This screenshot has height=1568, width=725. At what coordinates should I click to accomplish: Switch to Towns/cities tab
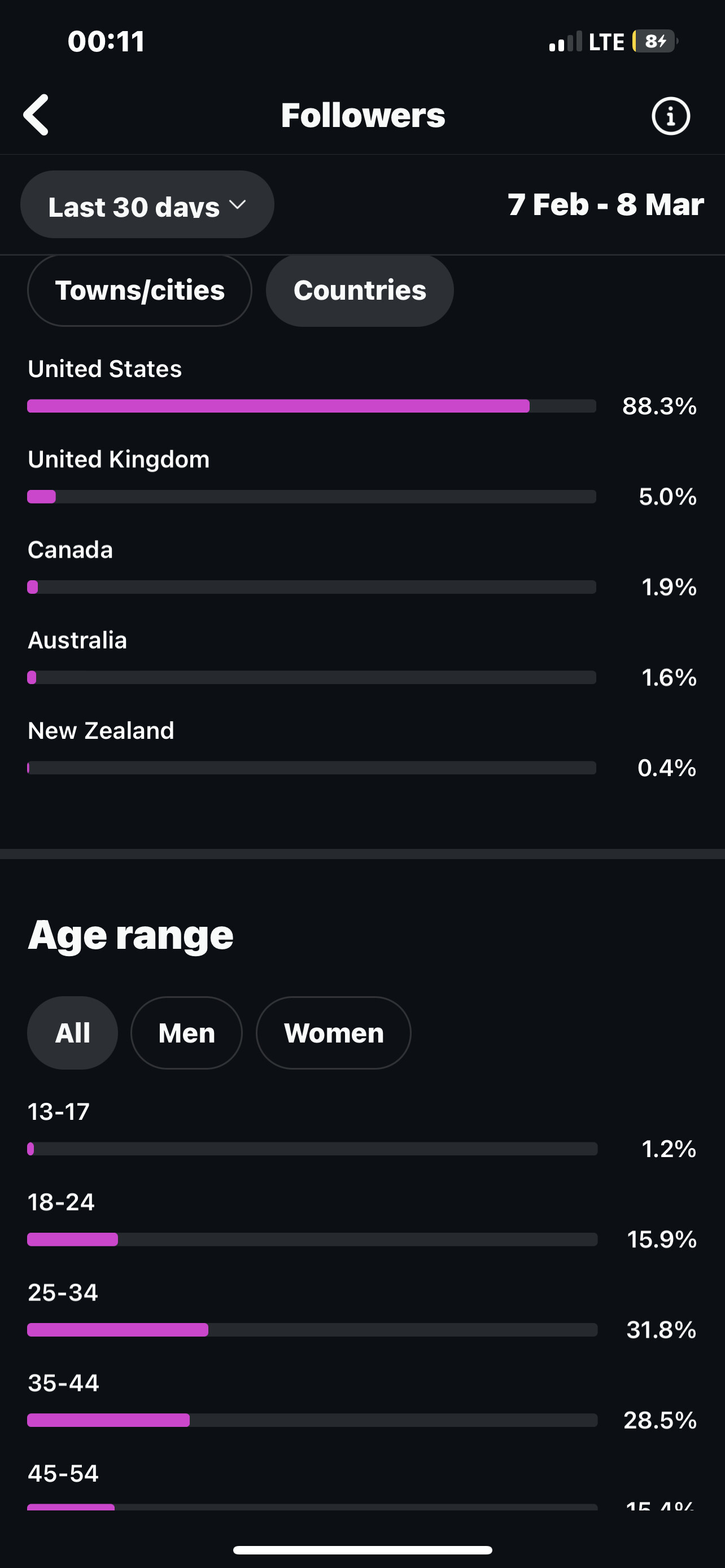click(x=139, y=290)
